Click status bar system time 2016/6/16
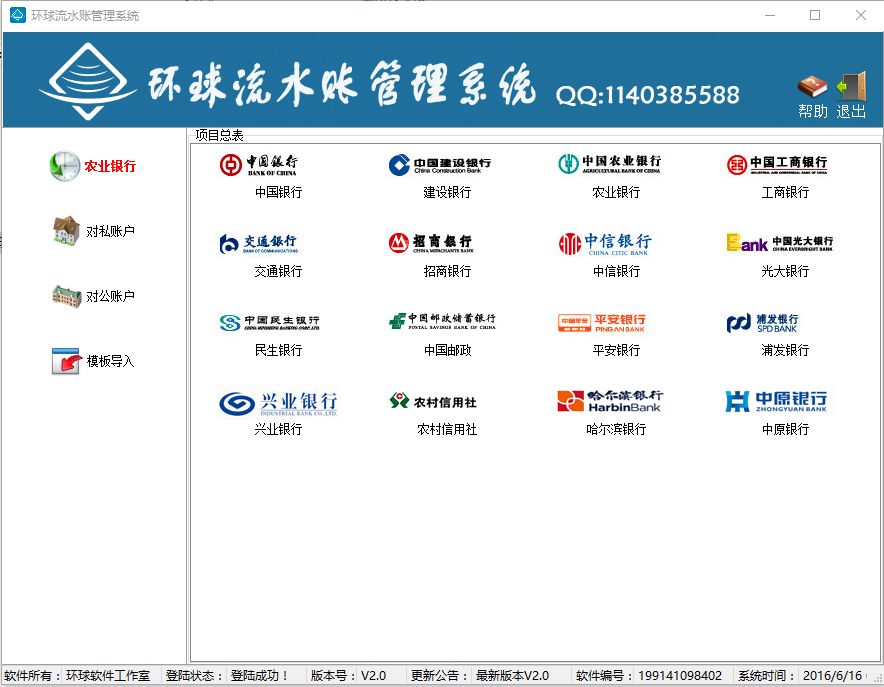 (x=833, y=675)
